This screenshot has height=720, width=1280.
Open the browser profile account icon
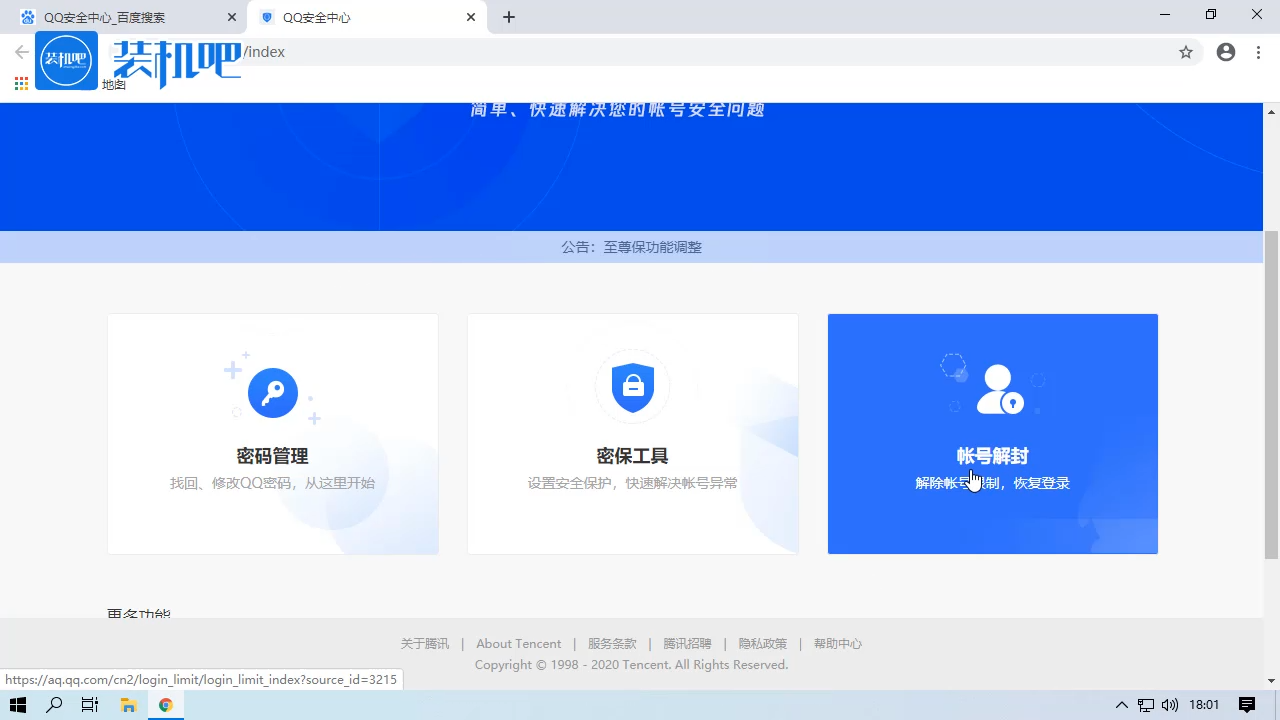point(1225,52)
